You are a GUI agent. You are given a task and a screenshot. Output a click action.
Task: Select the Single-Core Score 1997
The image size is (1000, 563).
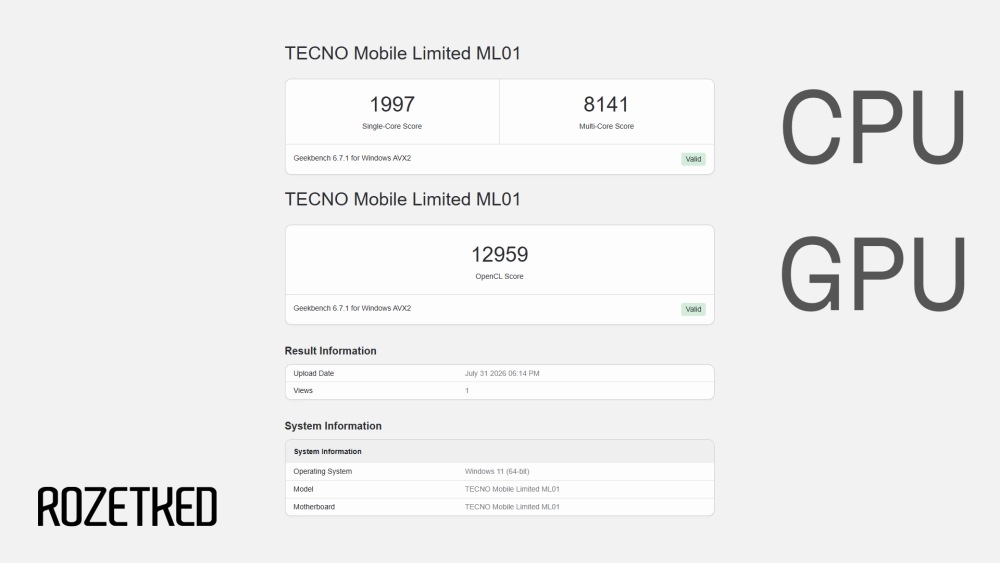(x=392, y=104)
